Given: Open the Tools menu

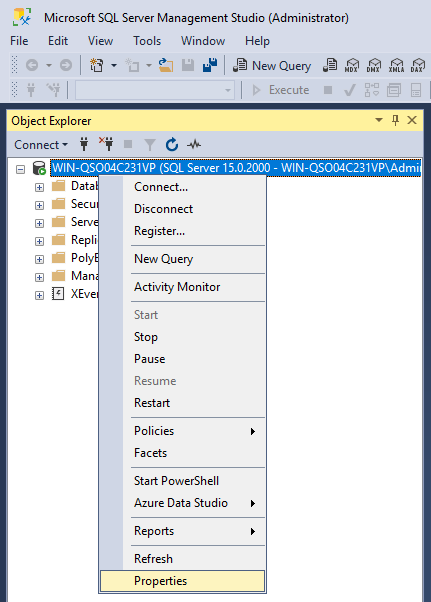Looking at the screenshot, I should [147, 41].
